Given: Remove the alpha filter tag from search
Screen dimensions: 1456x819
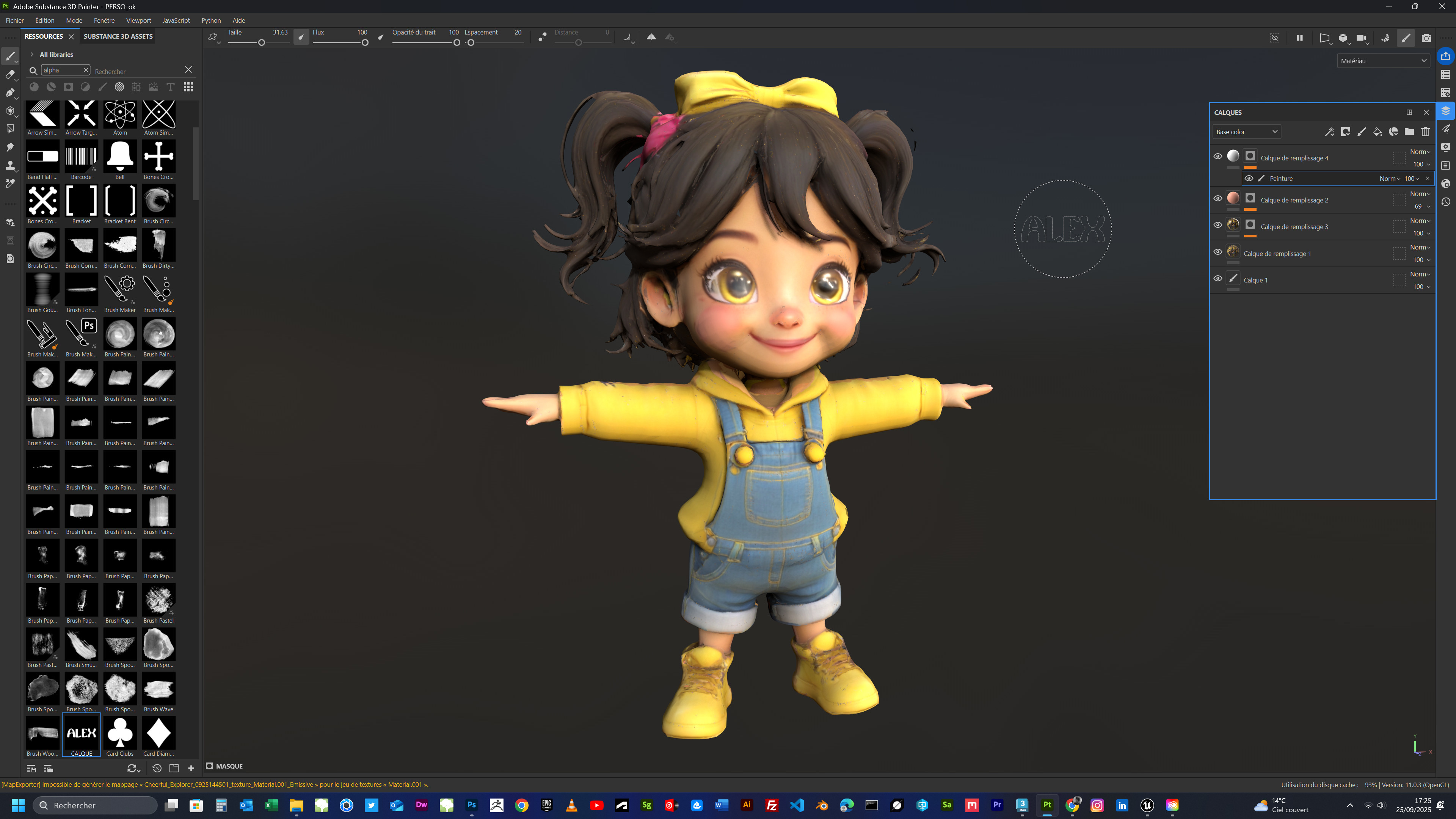Looking at the screenshot, I should click(x=85, y=70).
